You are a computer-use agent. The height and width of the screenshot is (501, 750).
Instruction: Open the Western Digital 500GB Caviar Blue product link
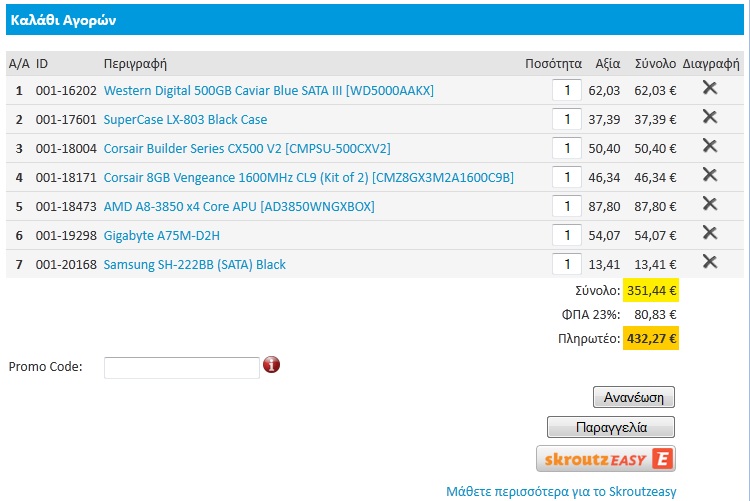269,90
